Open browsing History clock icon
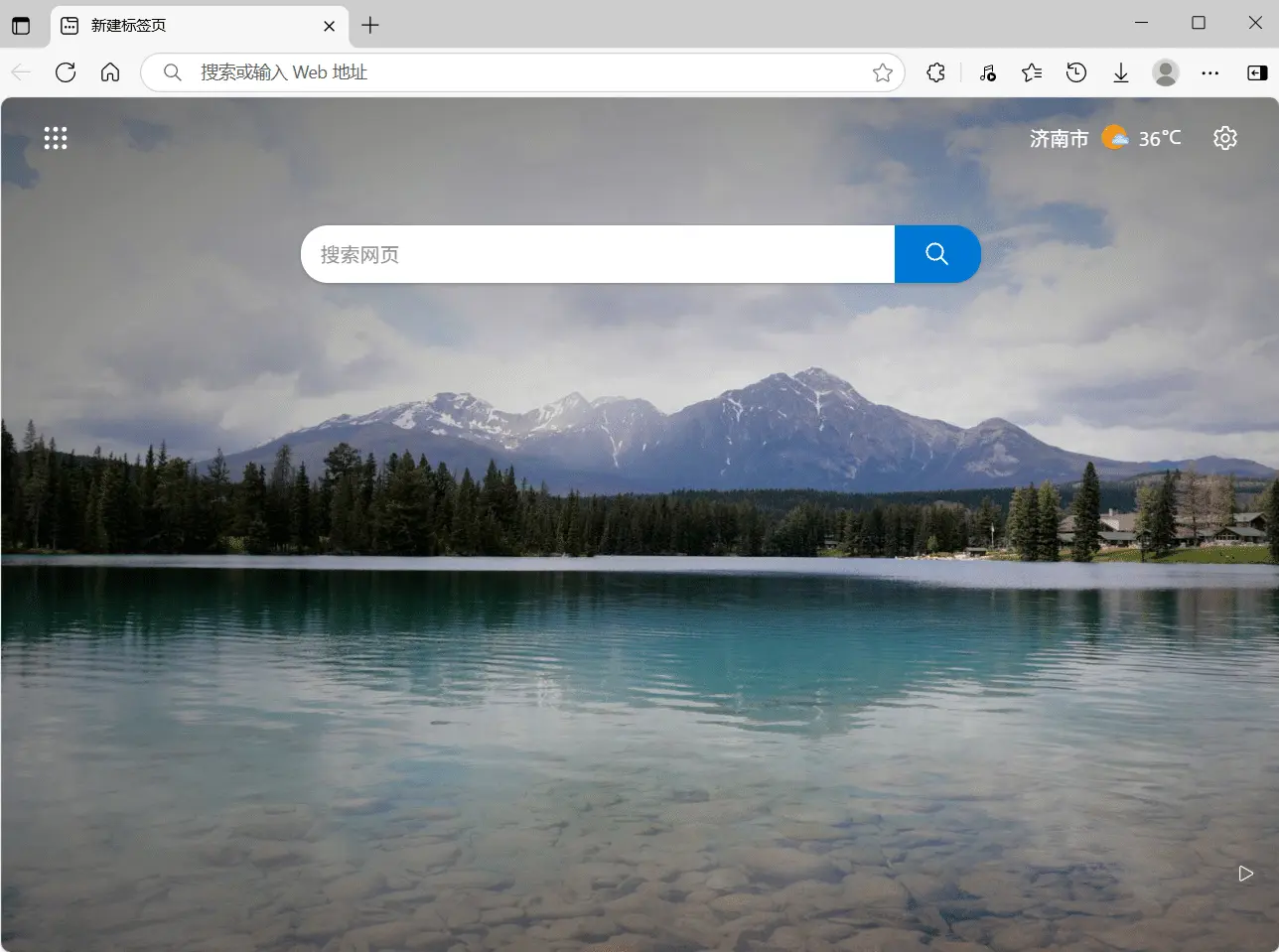 [x=1076, y=72]
